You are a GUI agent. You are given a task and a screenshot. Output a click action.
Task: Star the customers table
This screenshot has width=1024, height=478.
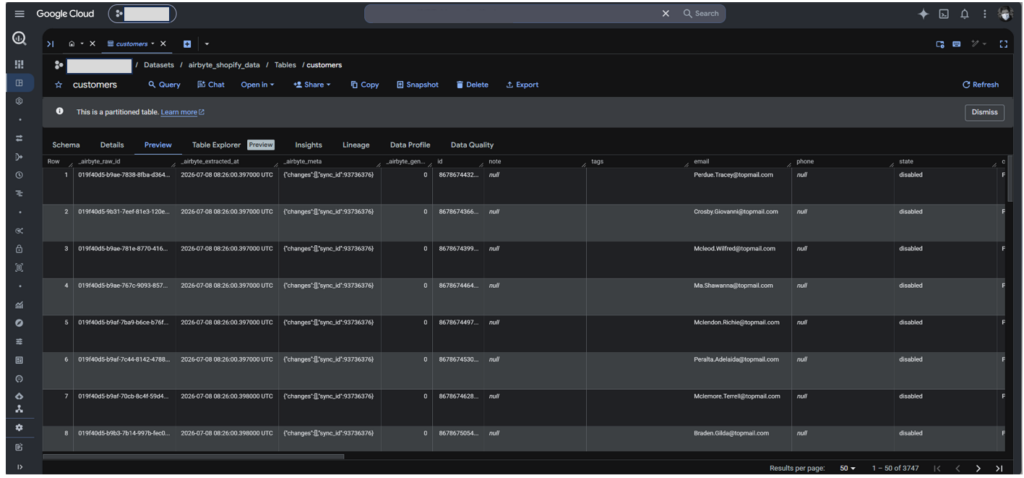pyautogui.click(x=59, y=85)
